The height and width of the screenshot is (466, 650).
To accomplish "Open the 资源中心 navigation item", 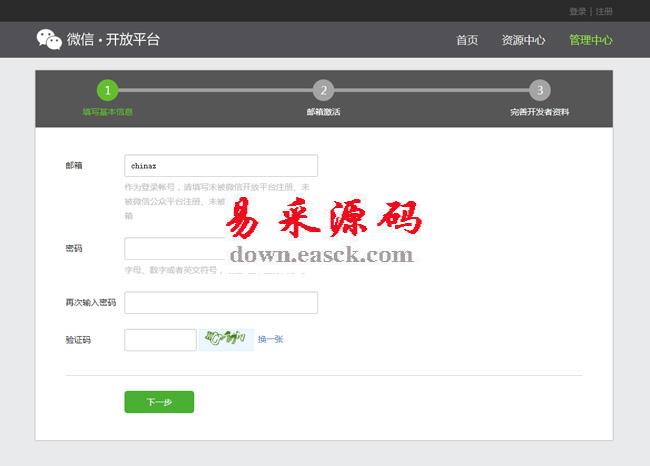I will point(524,40).
